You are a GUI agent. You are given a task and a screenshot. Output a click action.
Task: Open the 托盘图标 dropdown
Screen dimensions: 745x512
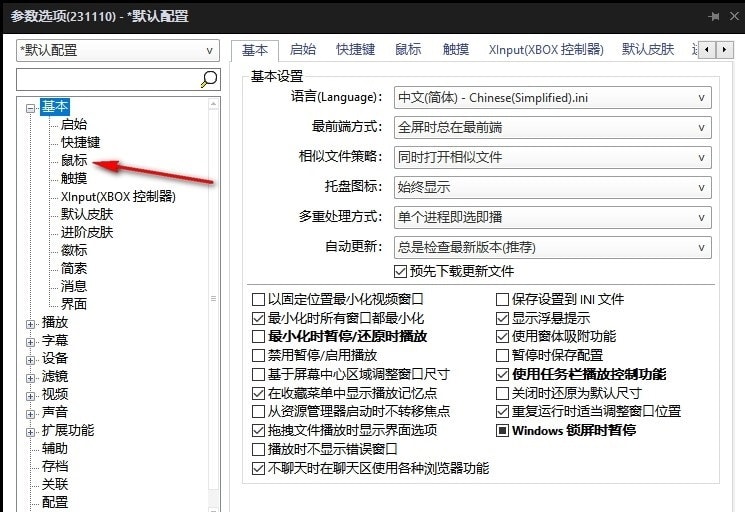553,188
